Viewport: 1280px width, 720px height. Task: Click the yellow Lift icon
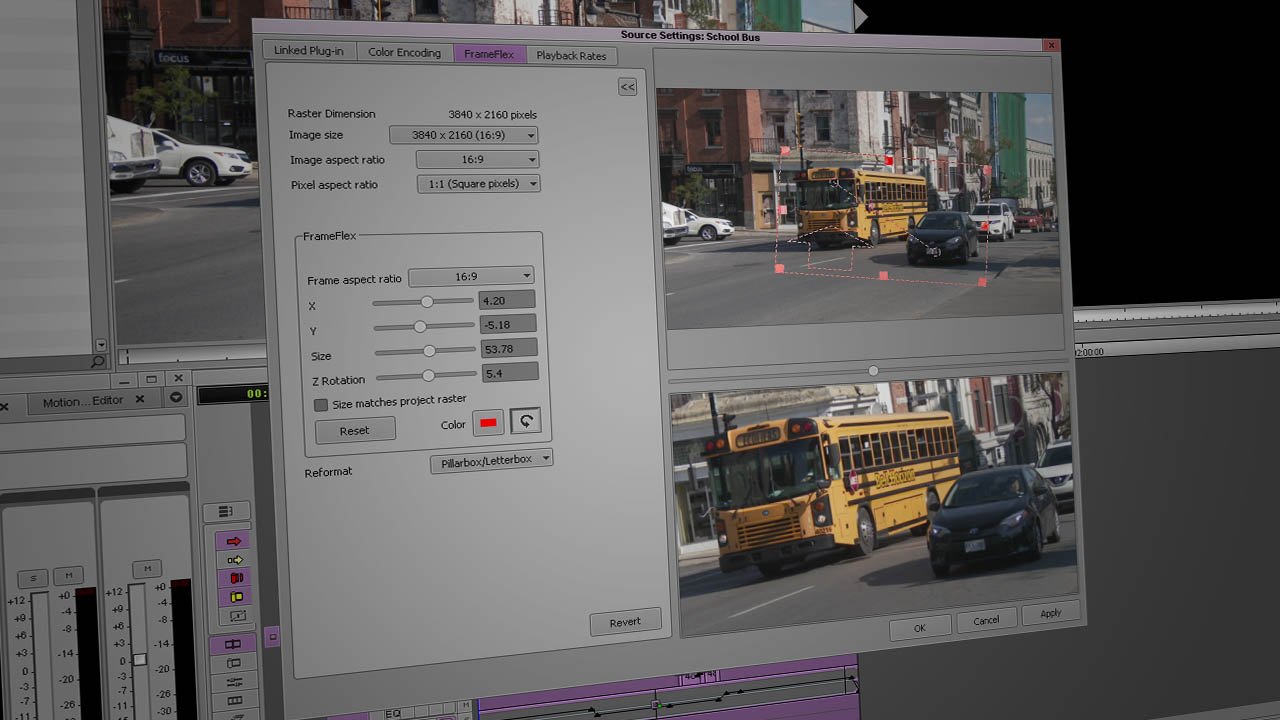click(x=235, y=596)
